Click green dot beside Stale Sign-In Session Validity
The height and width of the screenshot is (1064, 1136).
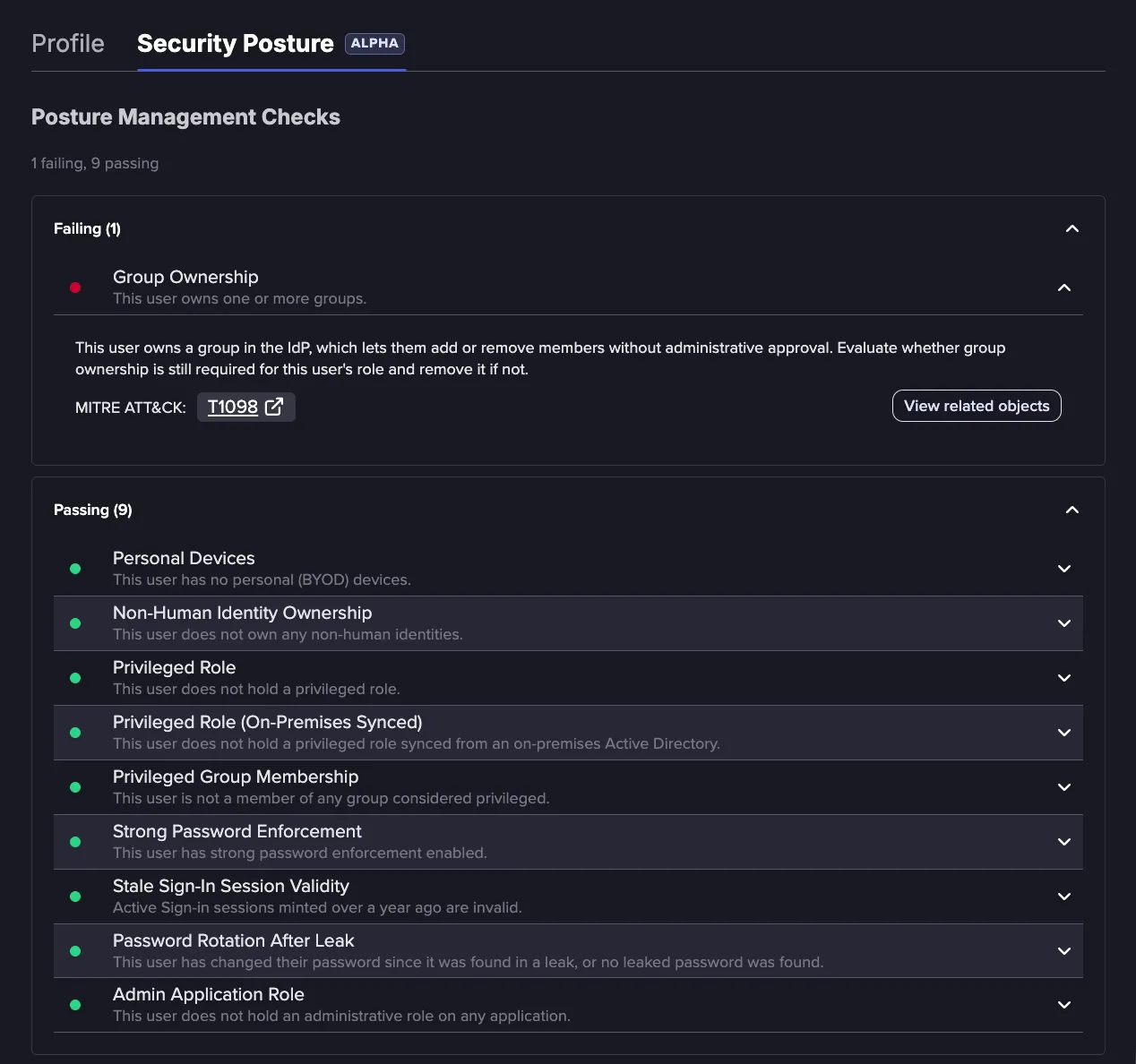coord(75,897)
